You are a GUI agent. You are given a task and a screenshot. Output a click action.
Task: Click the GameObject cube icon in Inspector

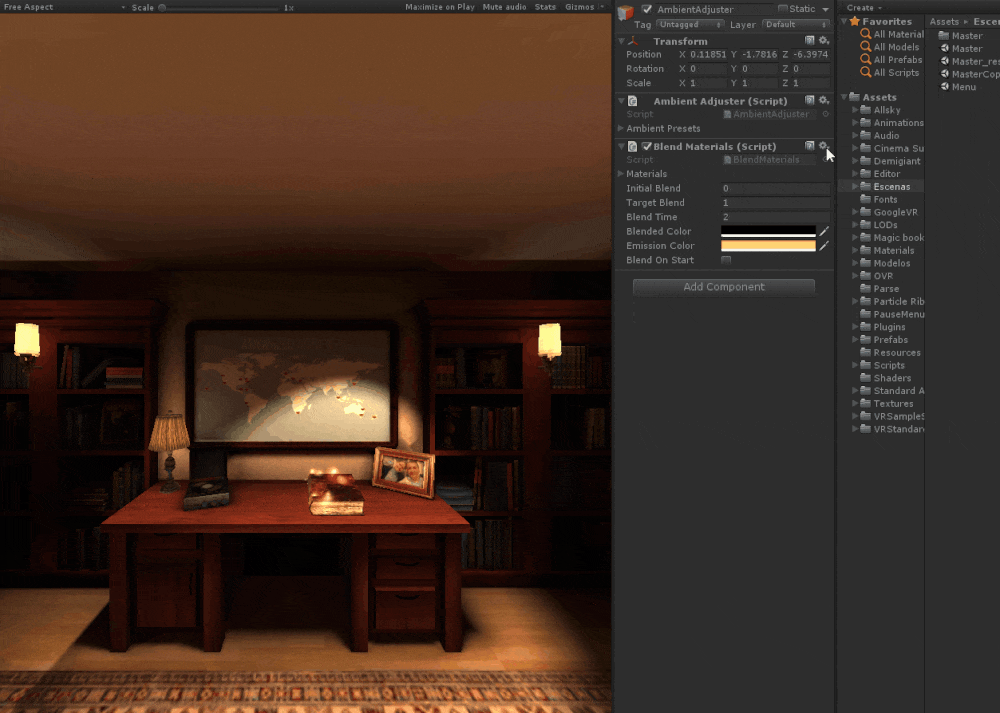626,11
